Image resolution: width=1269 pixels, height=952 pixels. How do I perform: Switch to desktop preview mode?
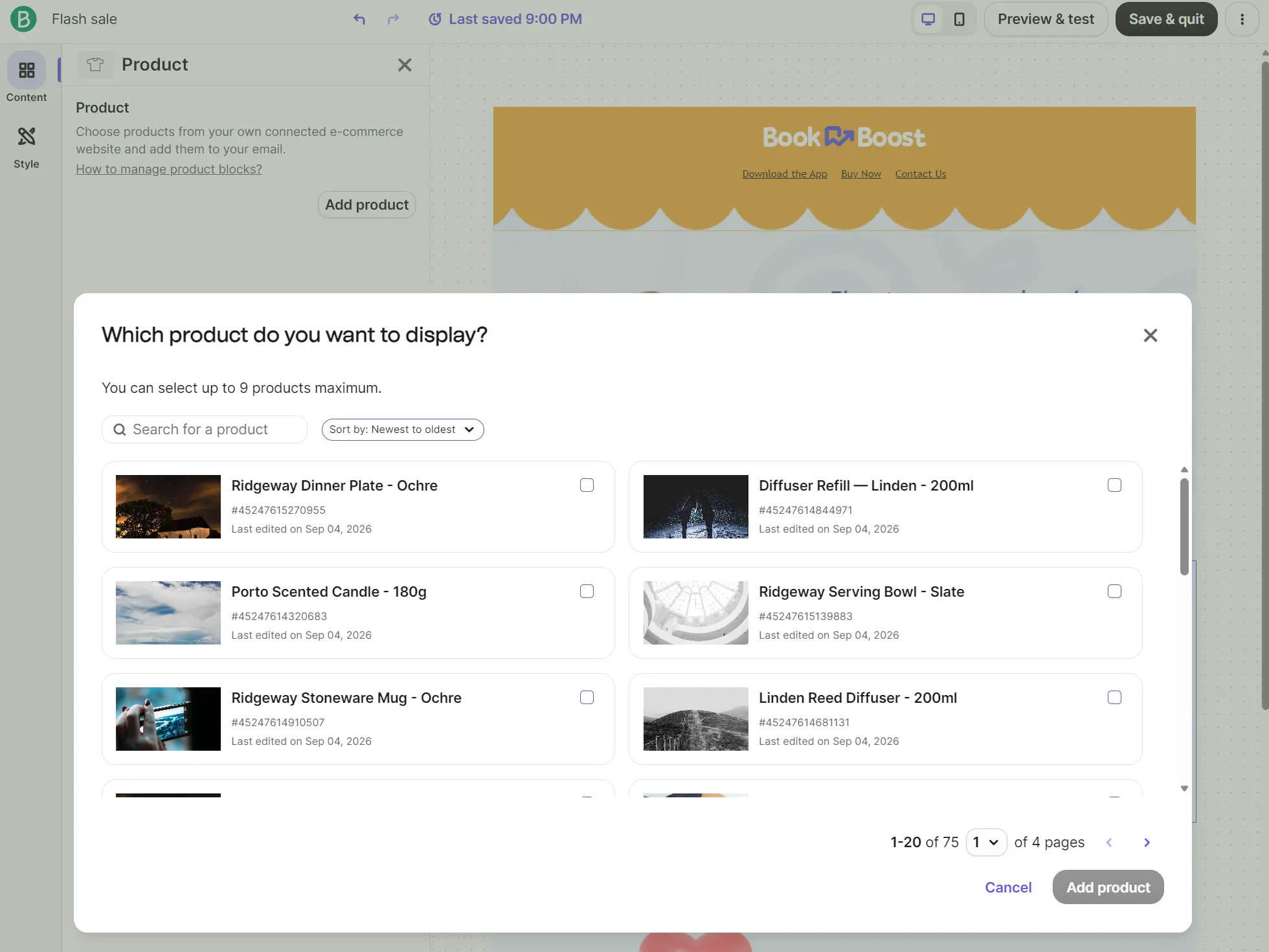tap(928, 19)
